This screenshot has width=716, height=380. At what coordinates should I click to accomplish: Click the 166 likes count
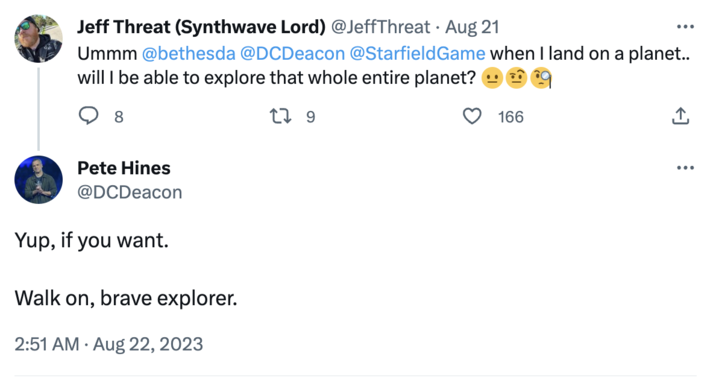coord(511,117)
